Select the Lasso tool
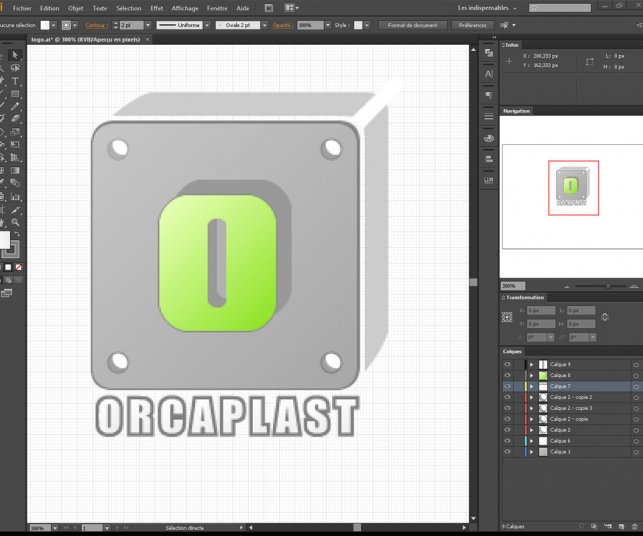This screenshot has height=536, width=643. point(15,68)
